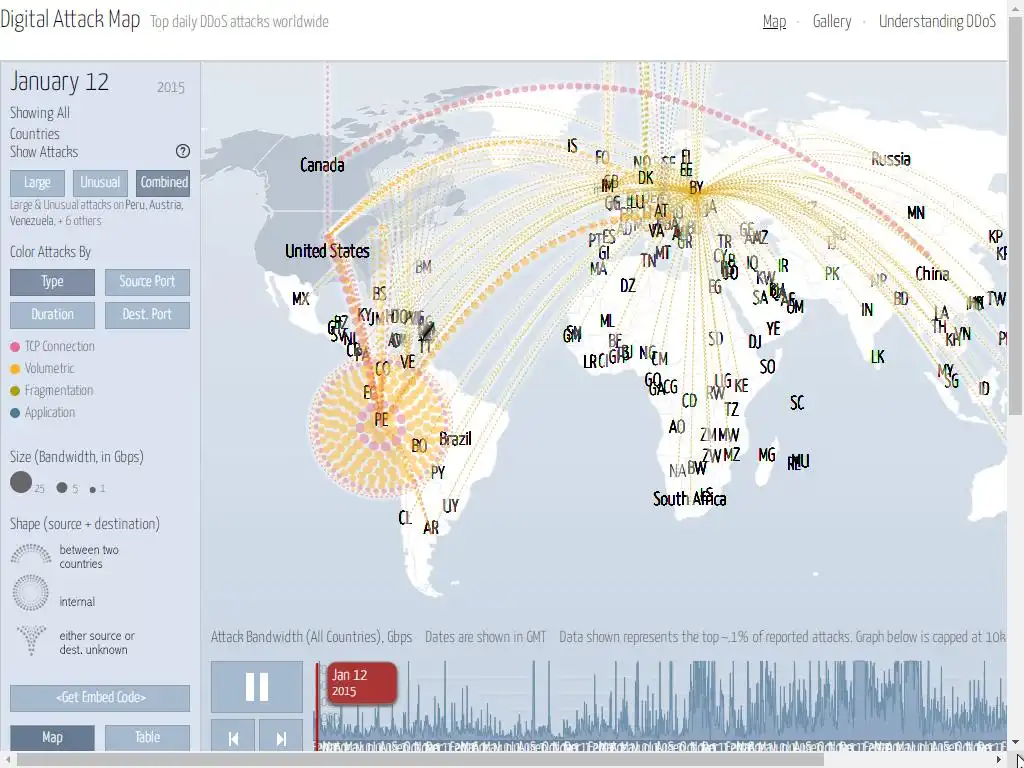Click the LK Sri Lanka map label
Screen dimensions: 1024x768
[x=878, y=357]
